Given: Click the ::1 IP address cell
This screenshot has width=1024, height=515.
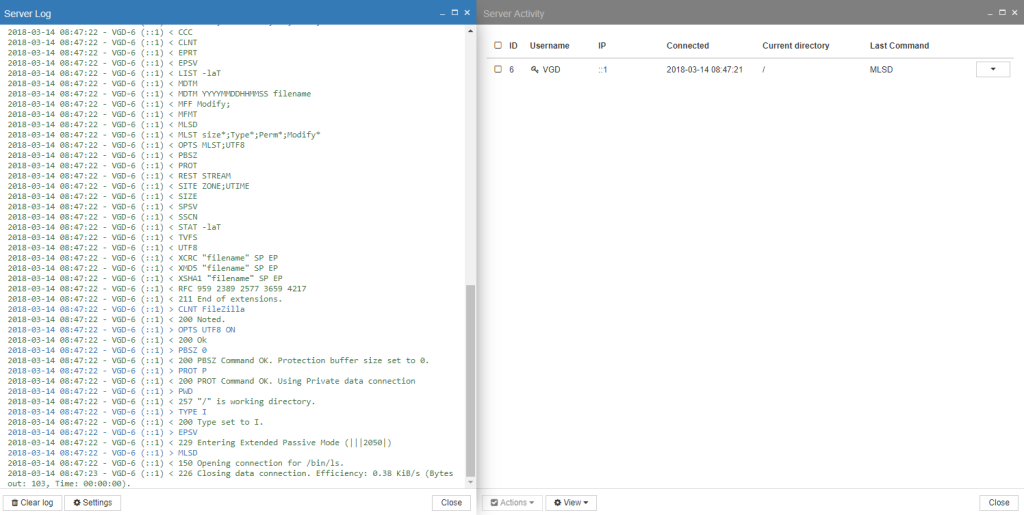Looking at the screenshot, I should (602, 69).
